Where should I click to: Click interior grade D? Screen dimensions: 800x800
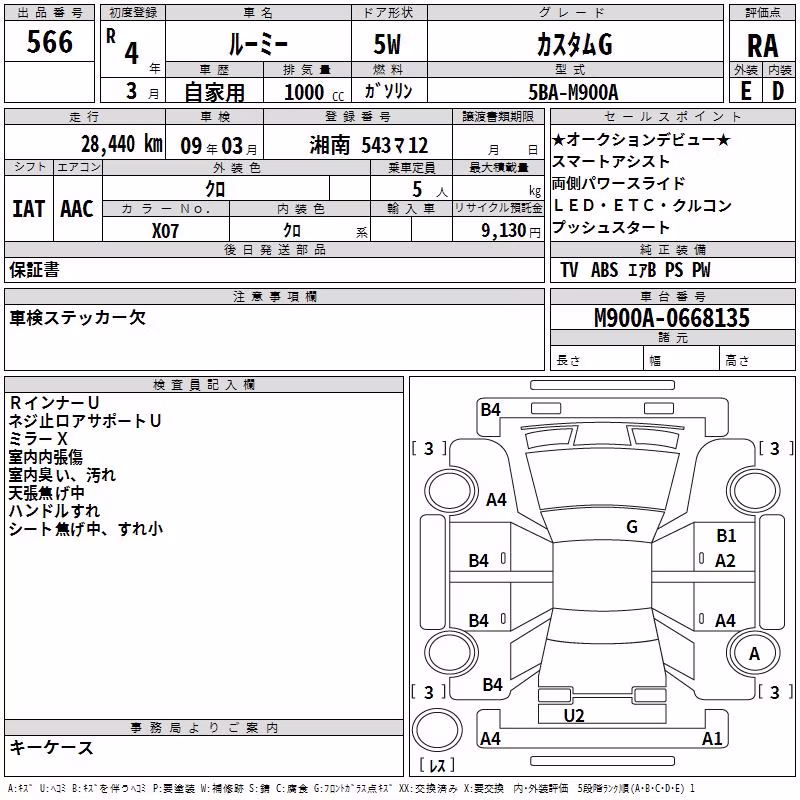(x=778, y=91)
